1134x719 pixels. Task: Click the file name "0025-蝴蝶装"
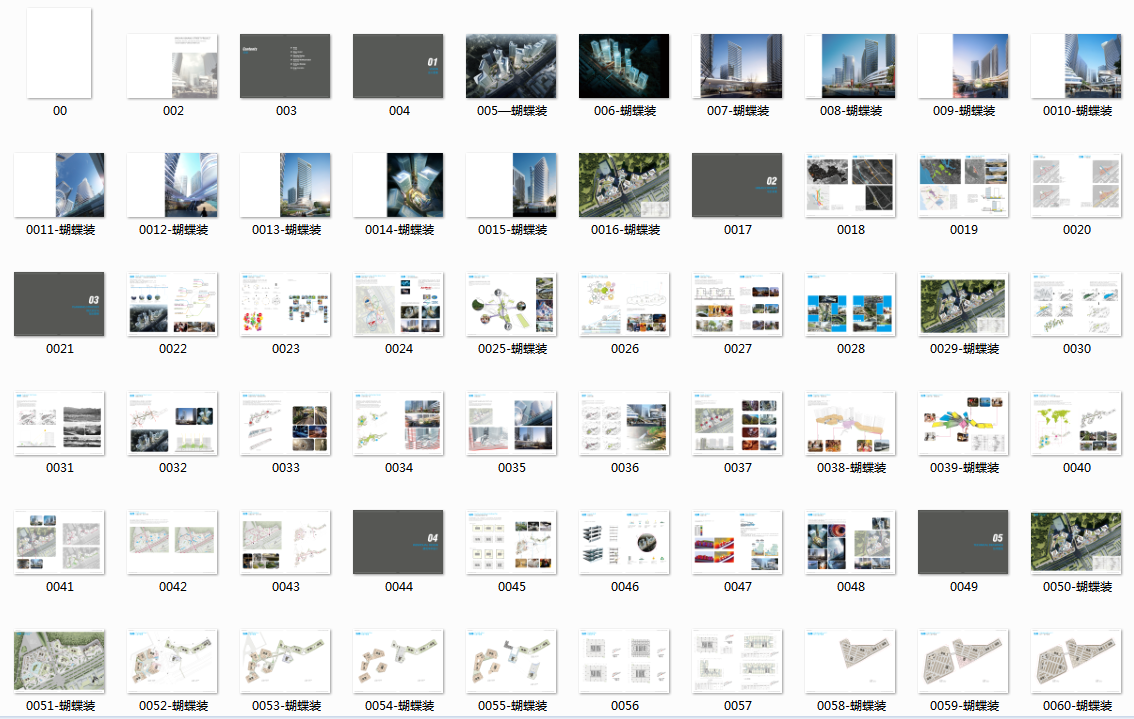tap(512, 349)
